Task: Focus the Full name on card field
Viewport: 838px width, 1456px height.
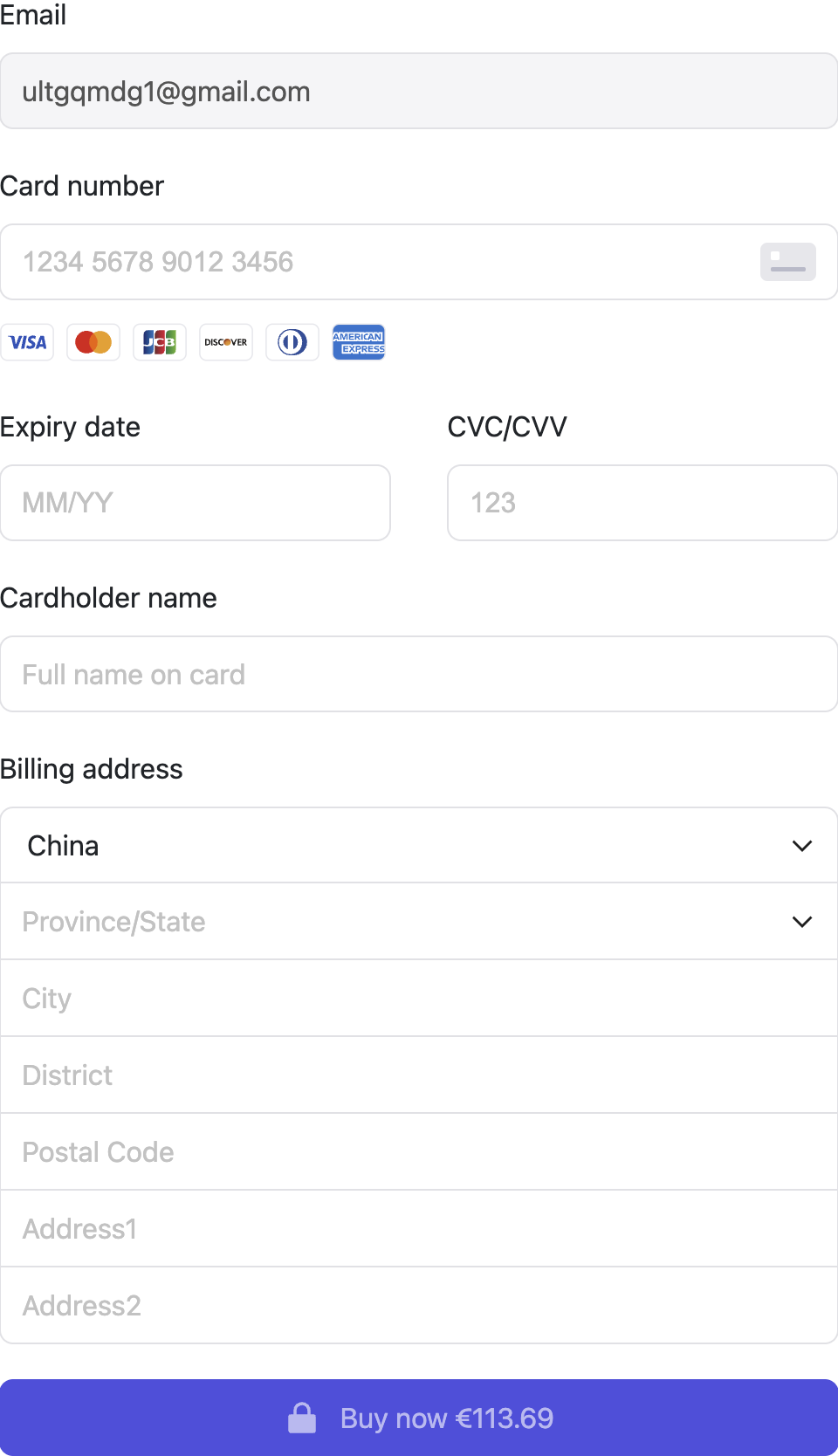Action: 419,674
